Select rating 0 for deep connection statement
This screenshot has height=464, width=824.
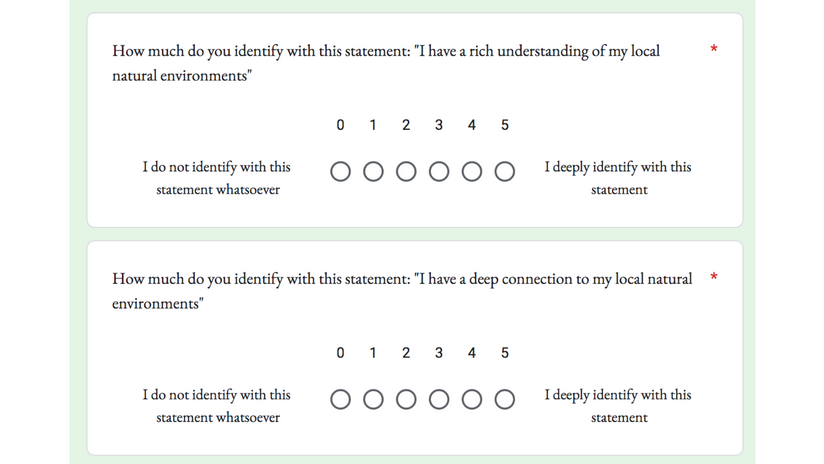tap(341, 400)
